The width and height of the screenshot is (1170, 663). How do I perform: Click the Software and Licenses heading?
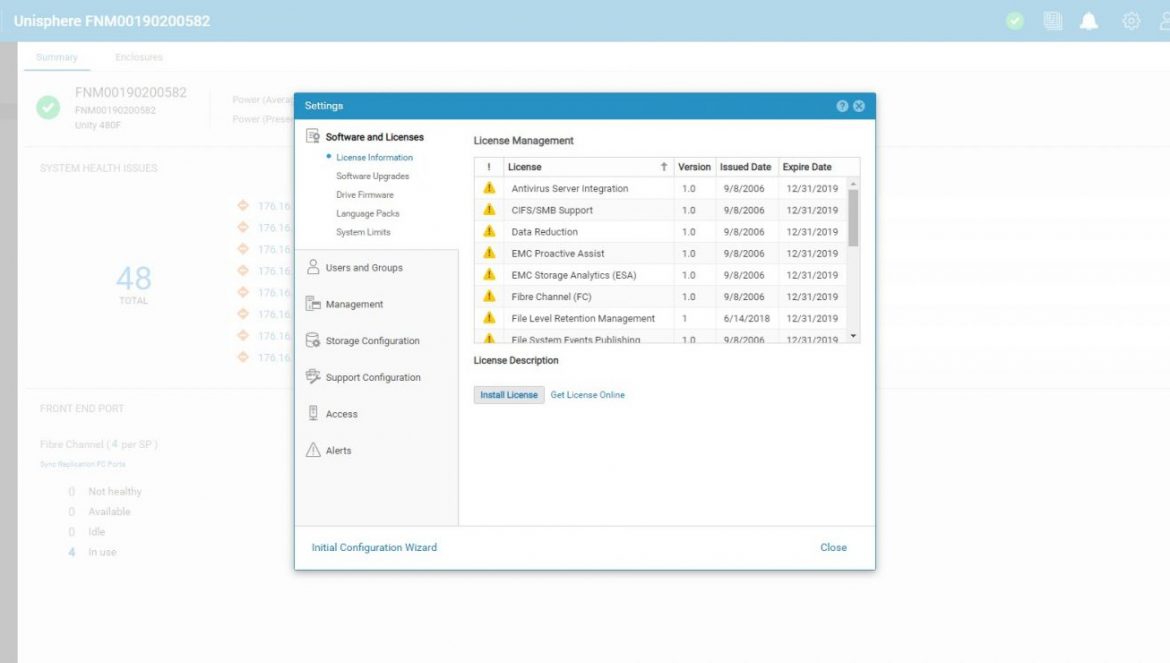coord(375,137)
